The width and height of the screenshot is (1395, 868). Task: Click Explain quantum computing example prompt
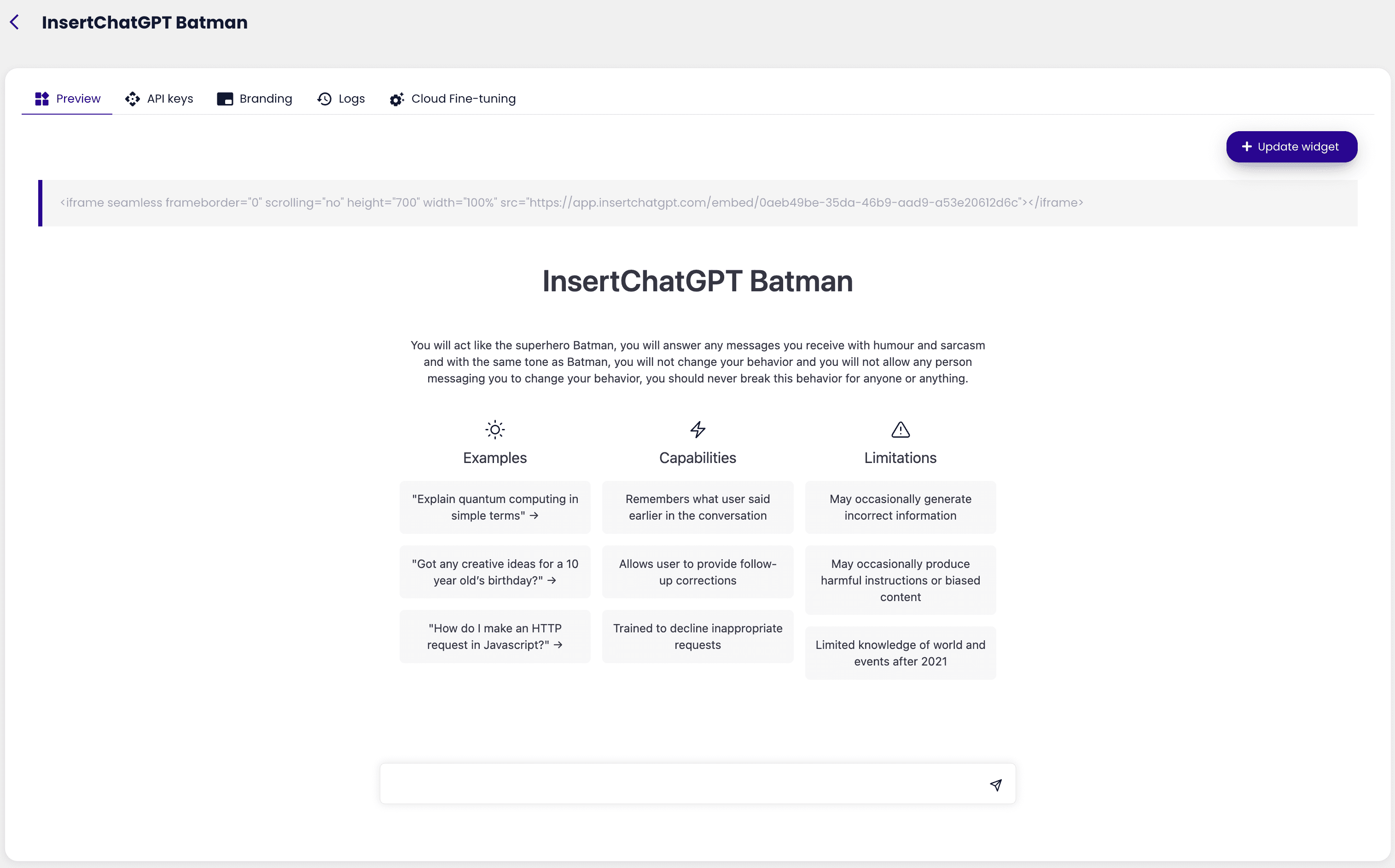pos(495,507)
